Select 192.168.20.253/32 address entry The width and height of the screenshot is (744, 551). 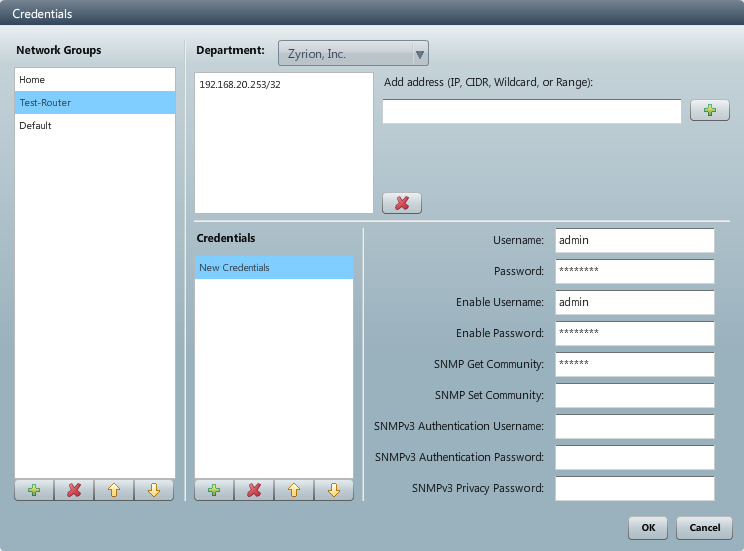(240, 85)
